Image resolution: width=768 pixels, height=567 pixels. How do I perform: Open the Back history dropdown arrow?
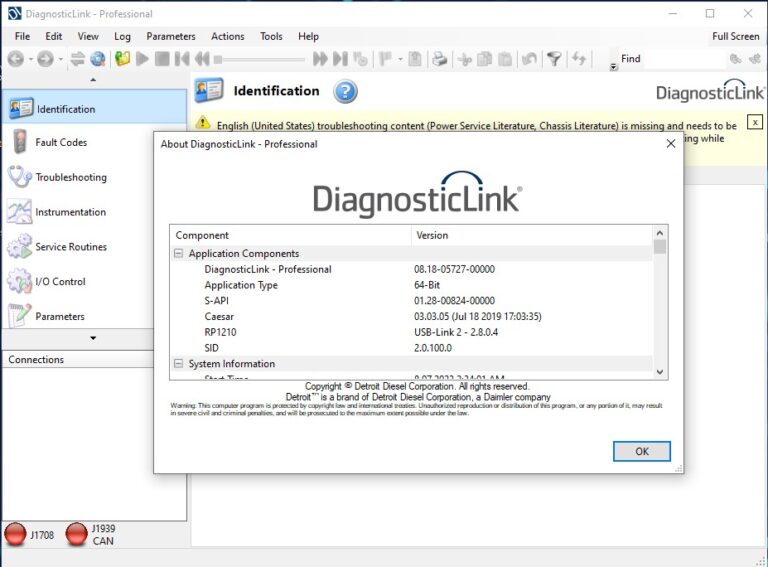(31, 60)
